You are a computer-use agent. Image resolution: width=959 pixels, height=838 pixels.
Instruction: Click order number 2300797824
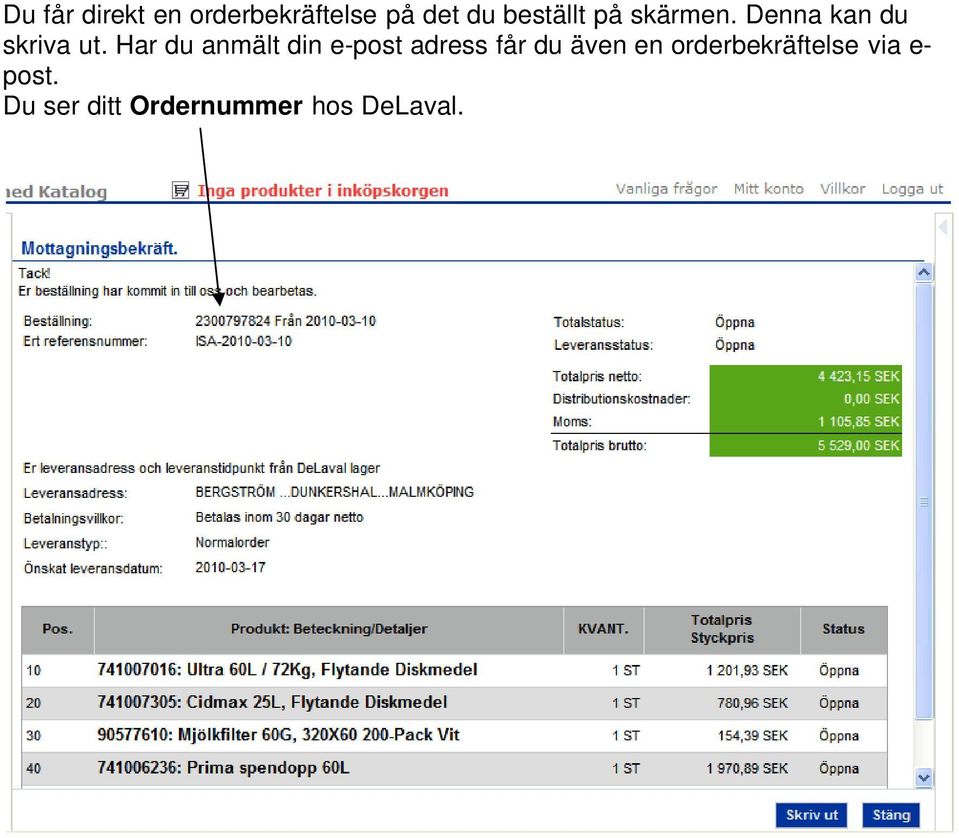coord(232,321)
